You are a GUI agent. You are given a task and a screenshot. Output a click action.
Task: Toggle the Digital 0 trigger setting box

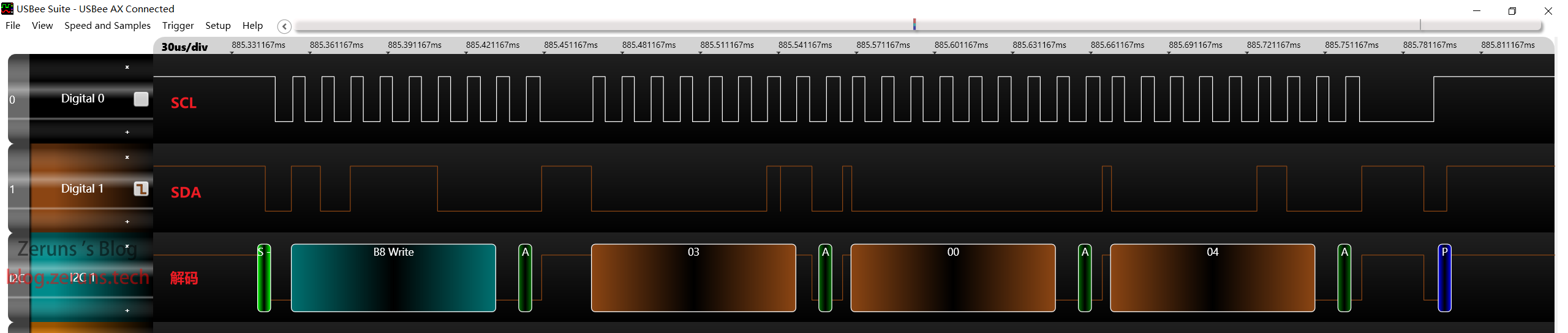(x=141, y=99)
